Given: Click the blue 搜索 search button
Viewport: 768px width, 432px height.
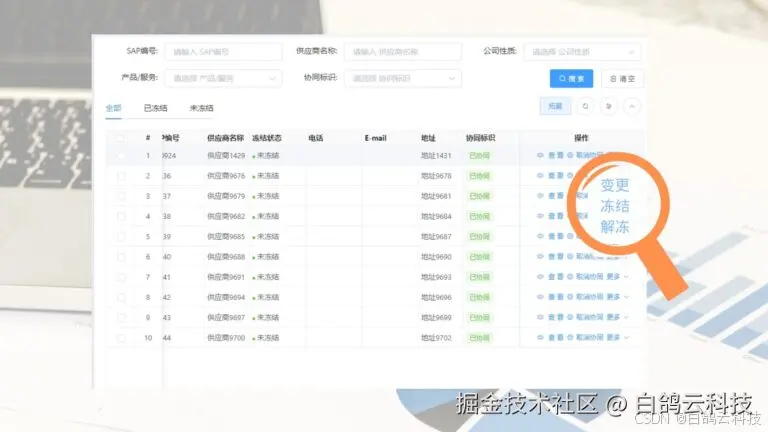Looking at the screenshot, I should click(x=571, y=79).
